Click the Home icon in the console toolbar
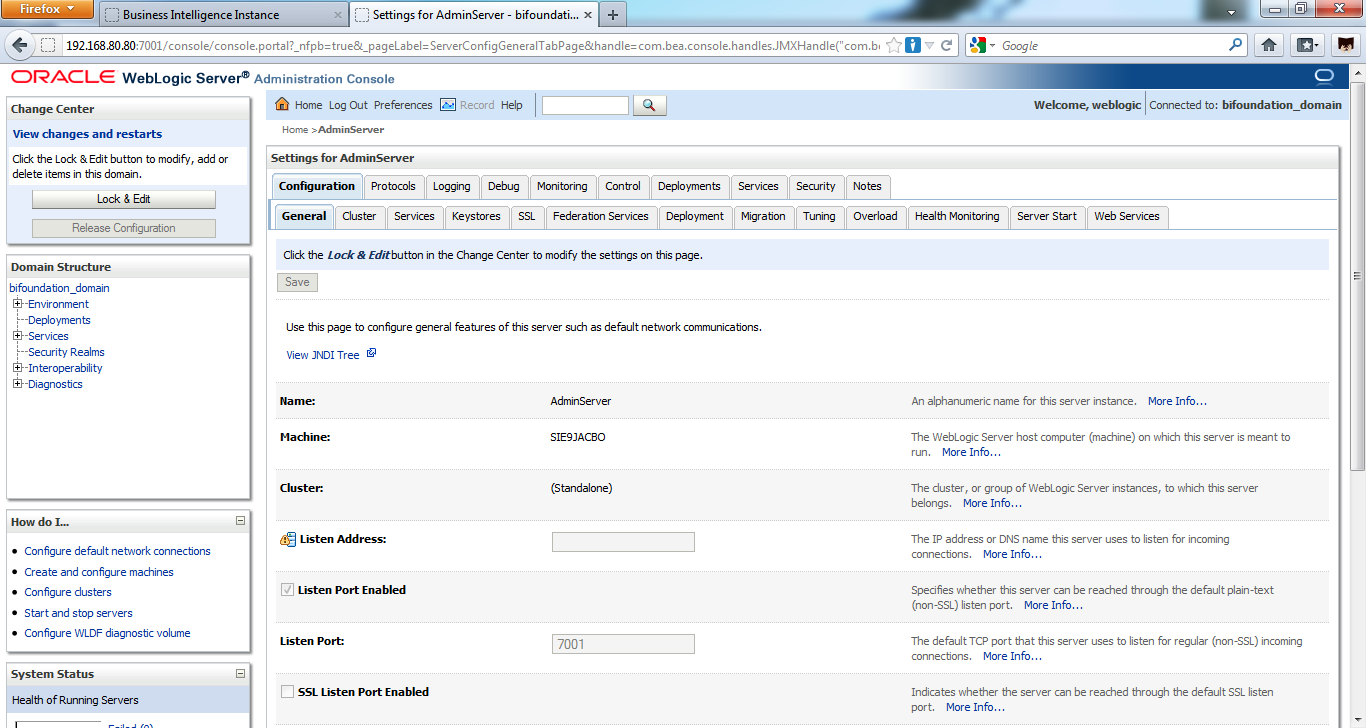 [x=283, y=104]
